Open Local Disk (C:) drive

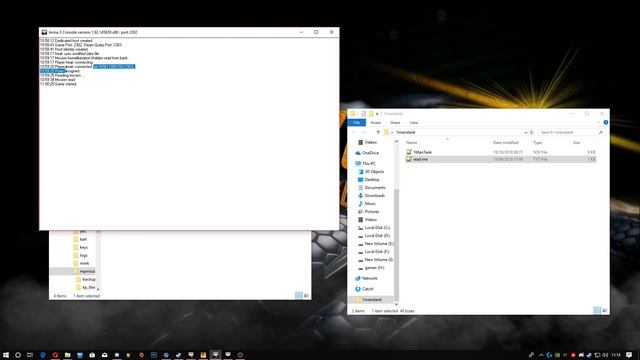pos(377,227)
